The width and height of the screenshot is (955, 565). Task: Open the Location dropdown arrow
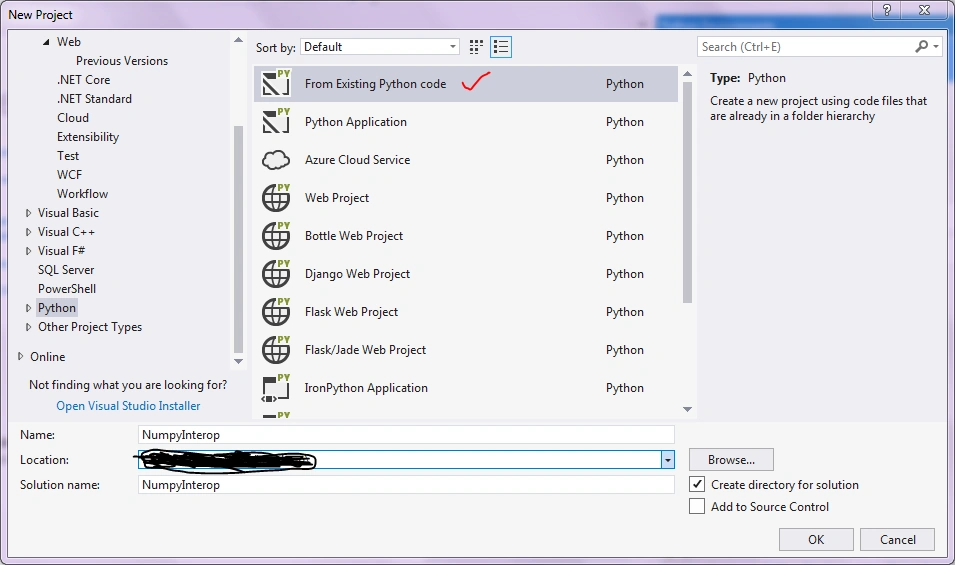[x=668, y=460]
